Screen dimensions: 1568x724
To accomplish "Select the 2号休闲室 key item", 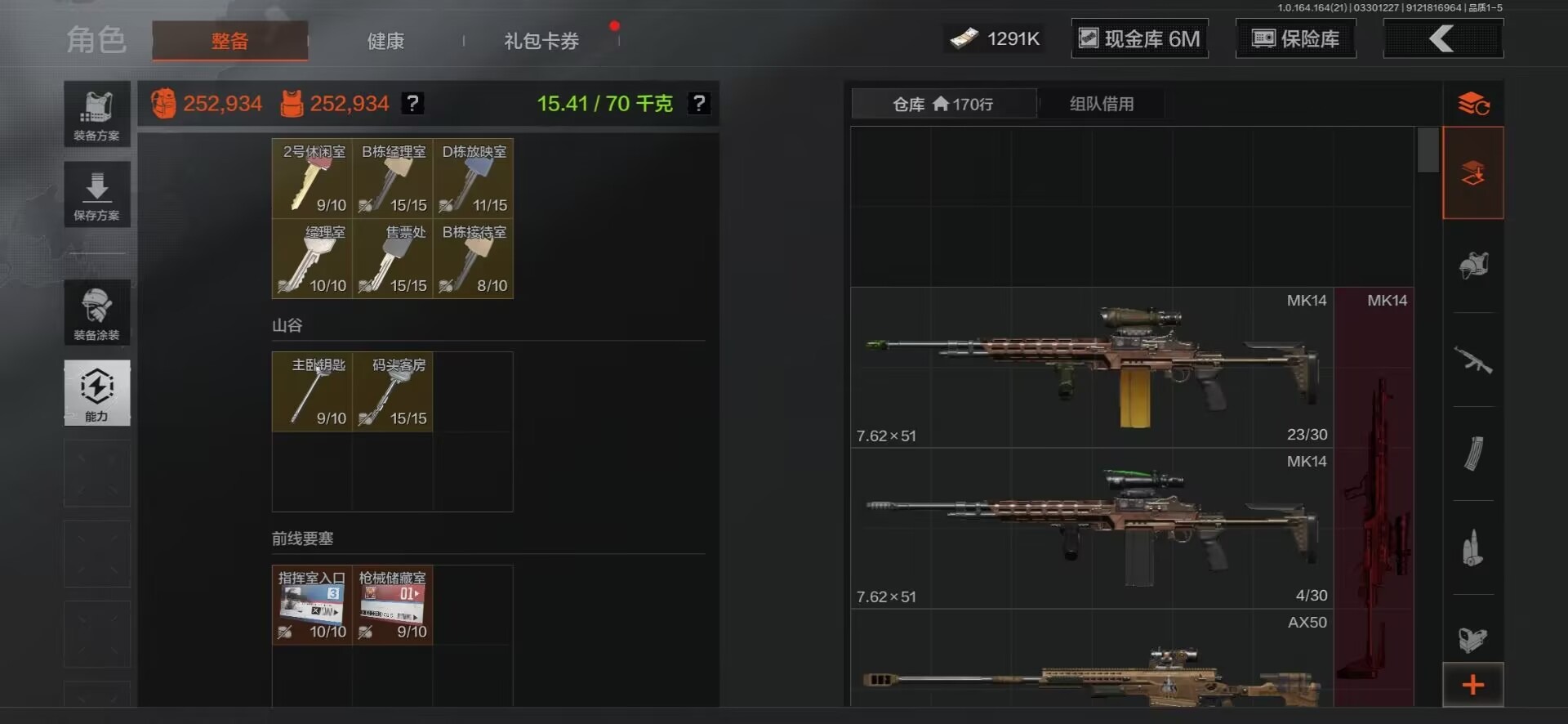I will 312,178.
